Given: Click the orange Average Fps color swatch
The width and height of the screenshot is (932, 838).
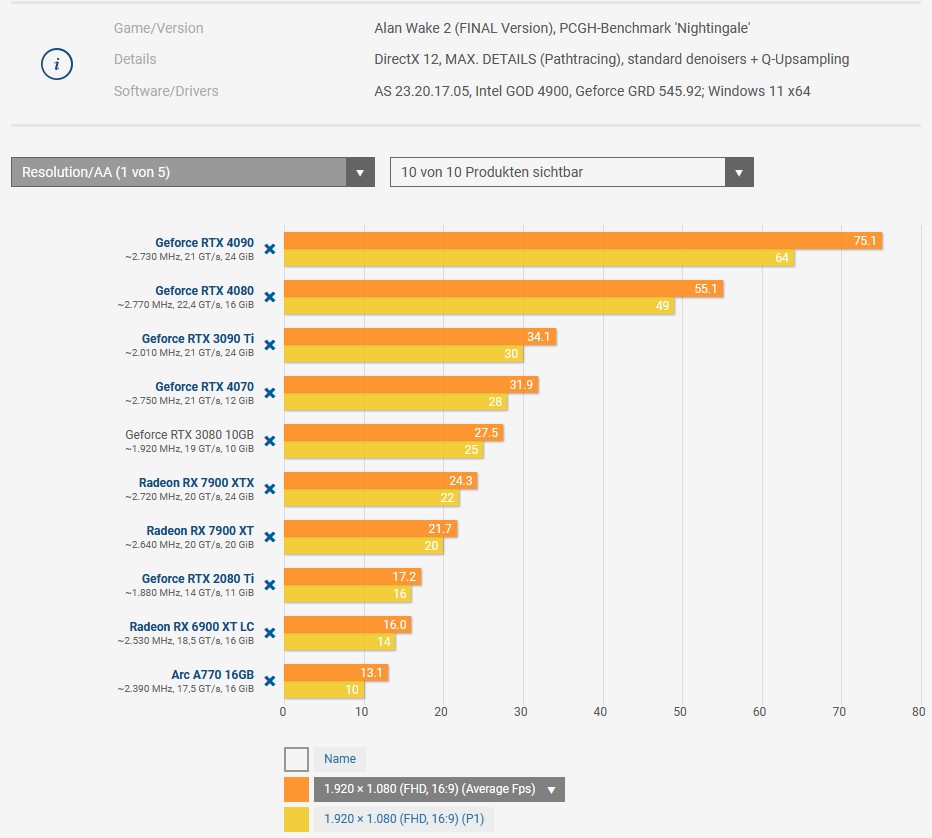Looking at the screenshot, I should click(x=297, y=789).
